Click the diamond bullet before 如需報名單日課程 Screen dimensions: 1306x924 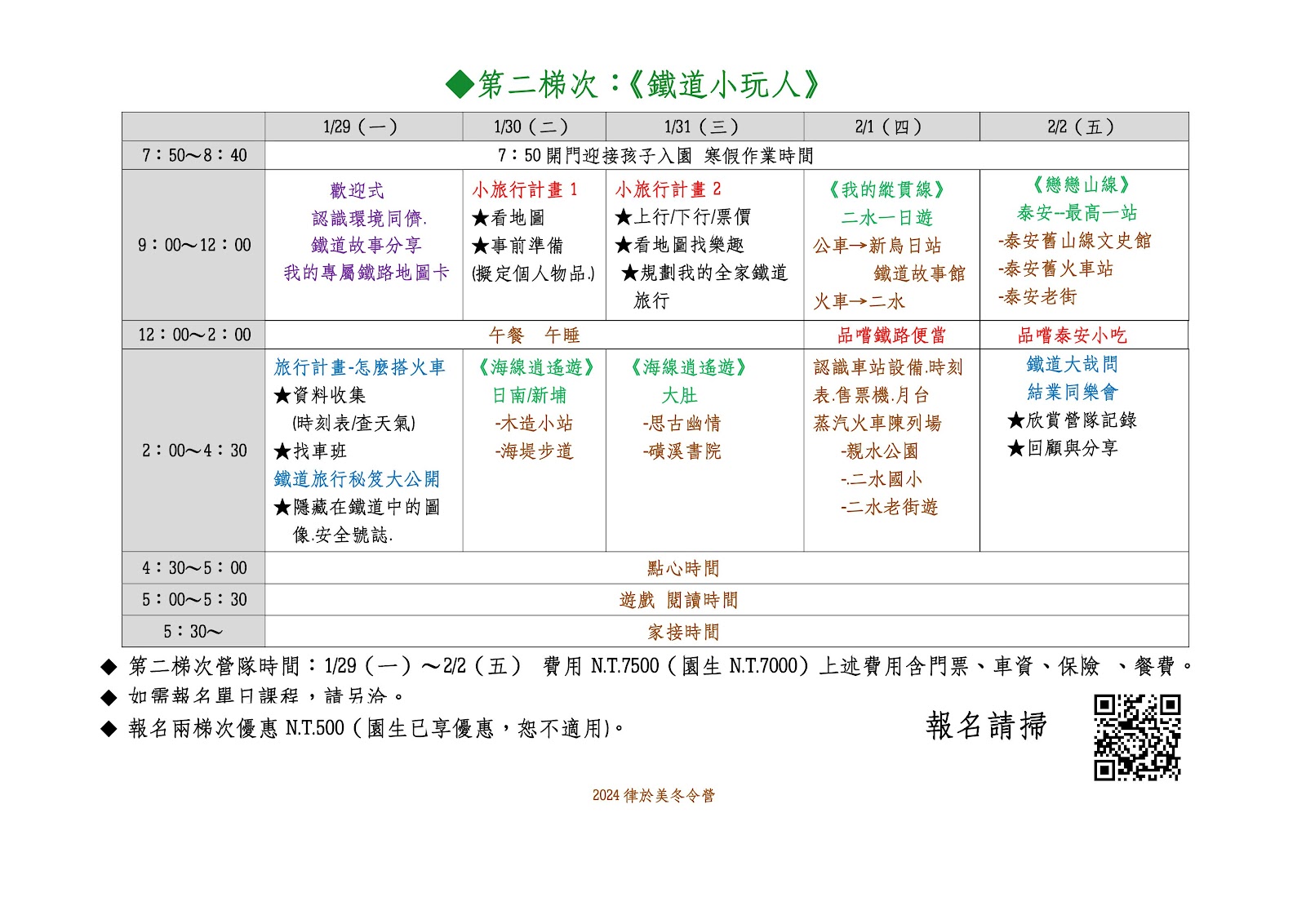109,698
